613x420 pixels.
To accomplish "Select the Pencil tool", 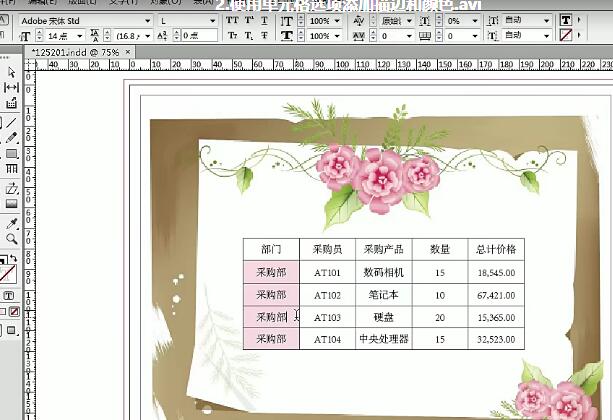I will (11, 137).
